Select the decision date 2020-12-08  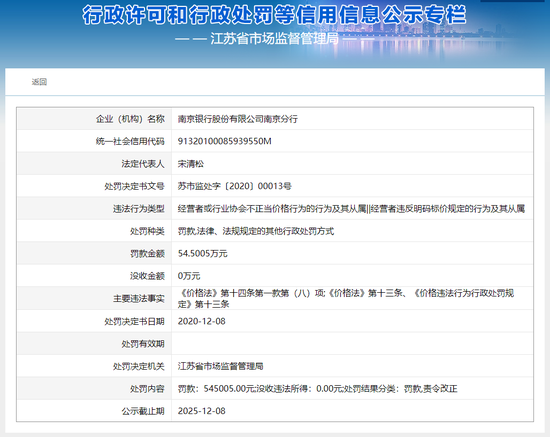(201, 321)
